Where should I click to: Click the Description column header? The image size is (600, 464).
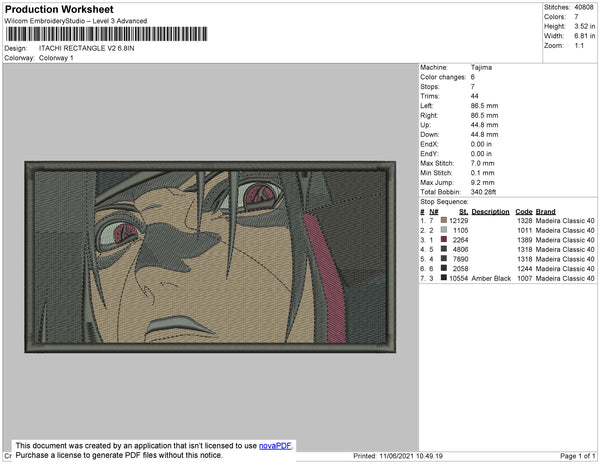pos(491,212)
